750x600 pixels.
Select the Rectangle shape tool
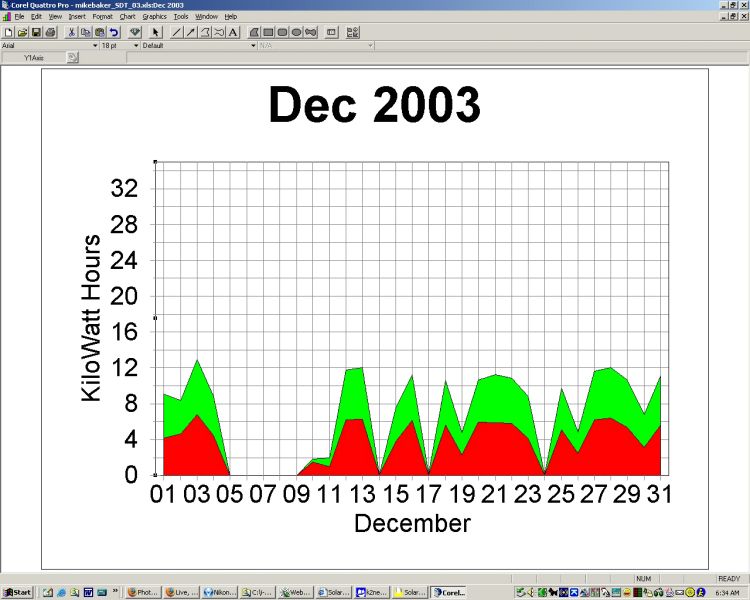pyautogui.click(x=269, y=32)
